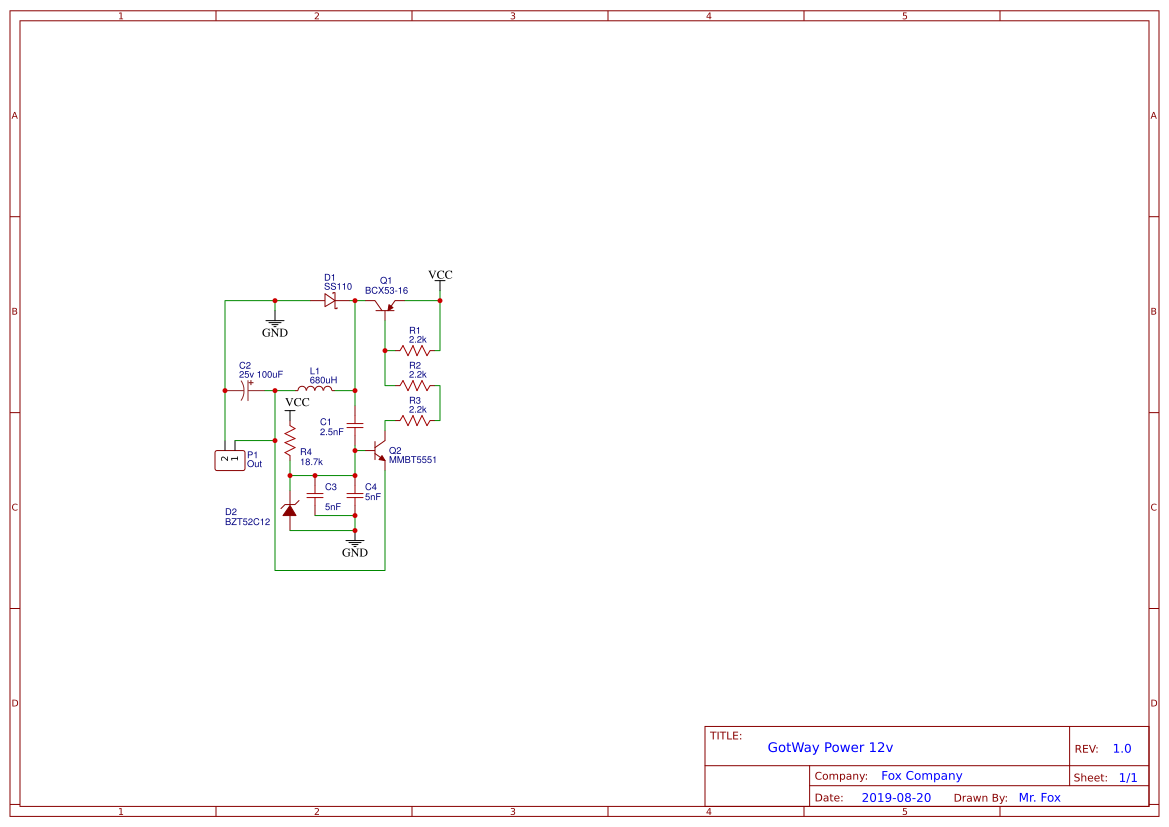This screenshot has width=1169, height=827.
Task: Select the R3 resistor symbol
Action: coord(415,421)
